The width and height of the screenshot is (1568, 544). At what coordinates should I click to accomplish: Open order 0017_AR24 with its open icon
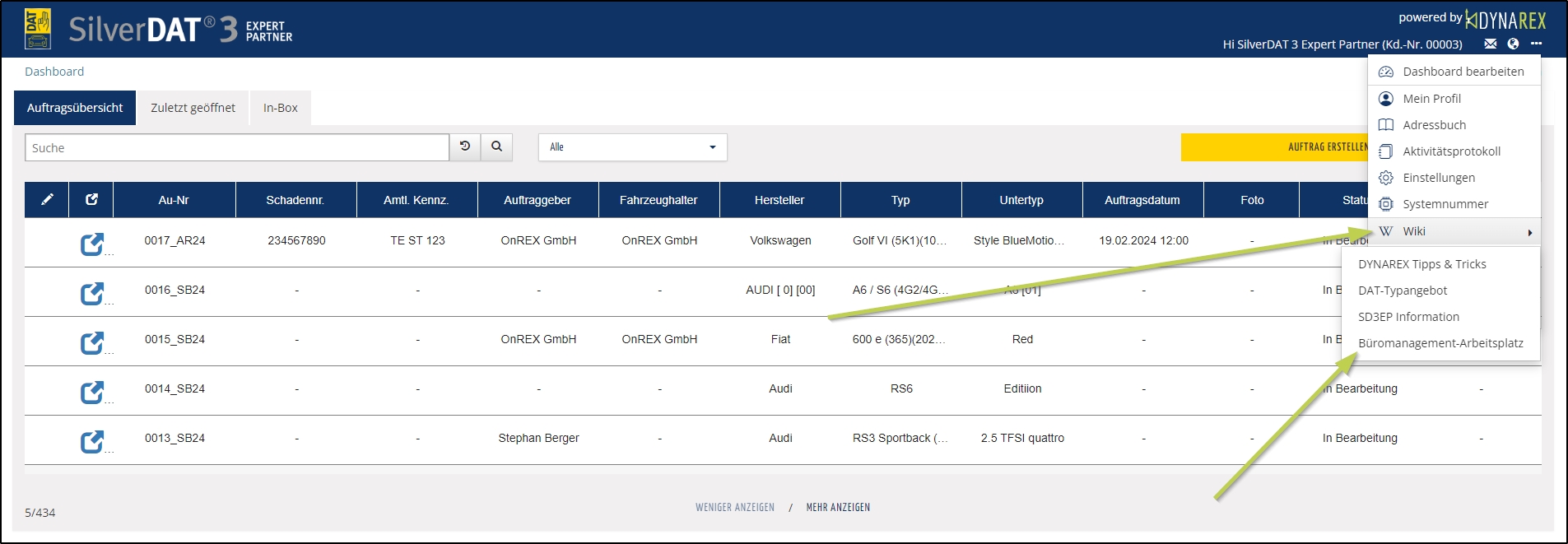click(x=91, y=244)
